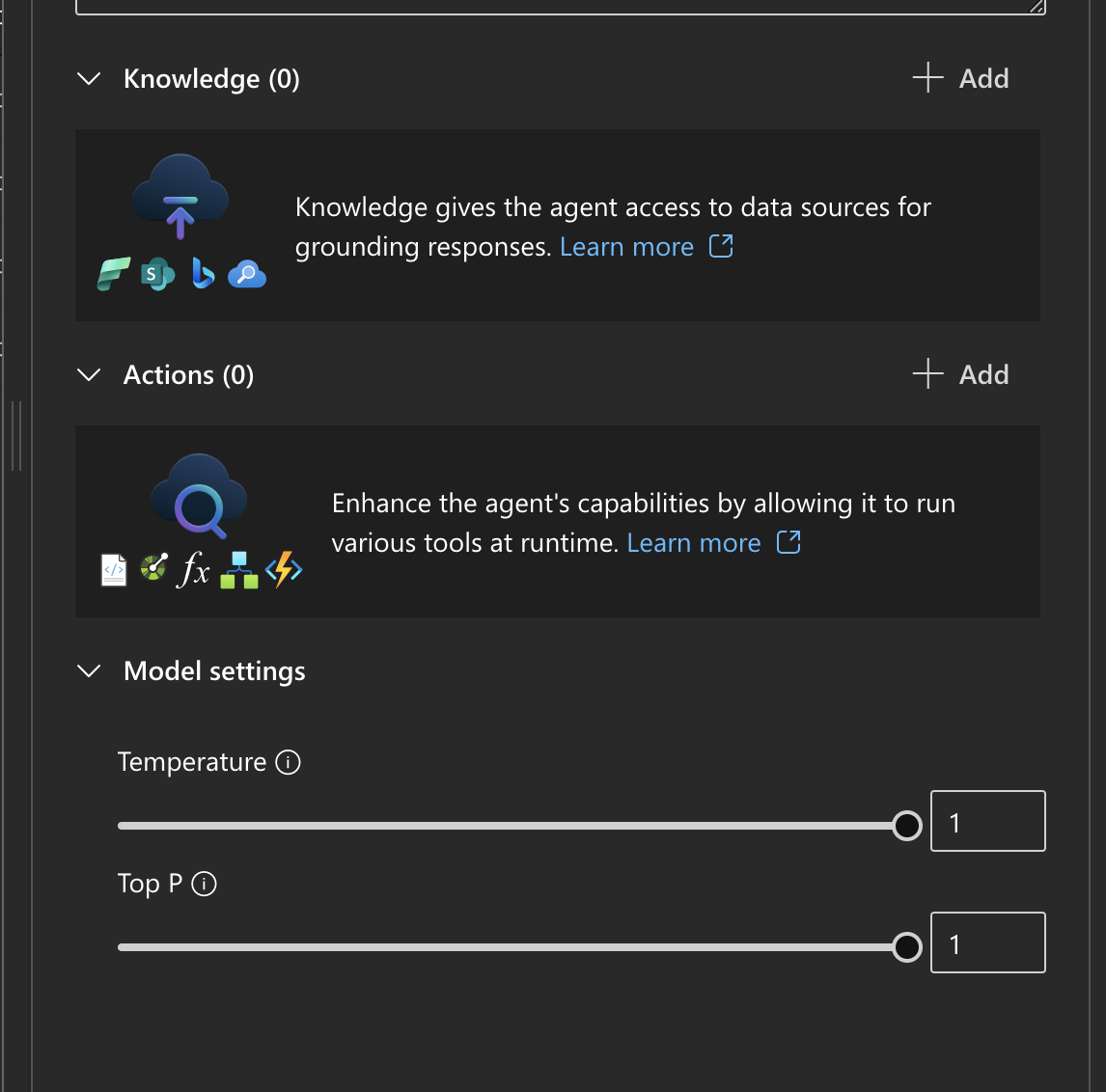Click the Azure AI Search cloud icon
The width and height of the screenshot is (1106, 1092).
(247, 275)
